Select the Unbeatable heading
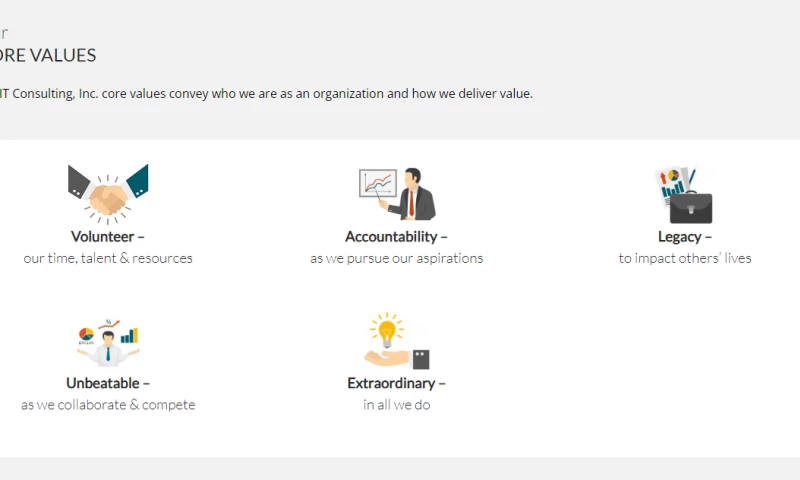The width and height of the screenshot is (800, 480). (x=108, y=383)
